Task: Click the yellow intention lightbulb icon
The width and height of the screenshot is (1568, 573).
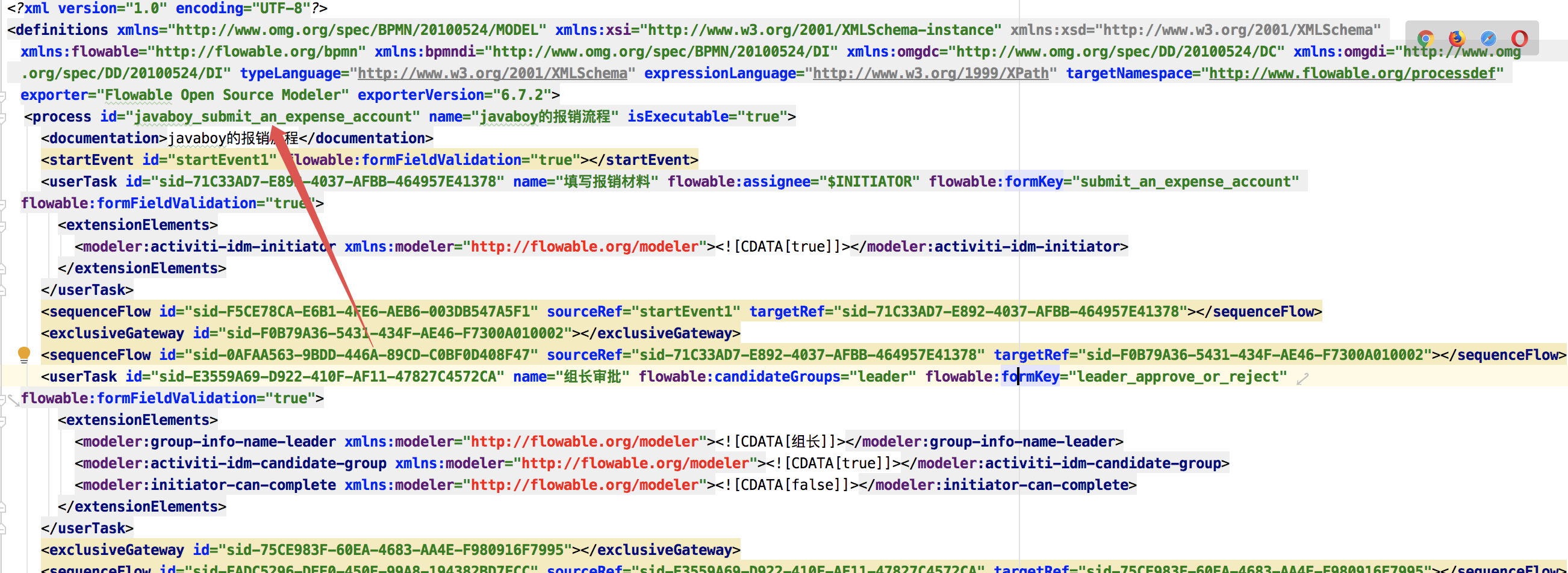Action: point(23,355)
